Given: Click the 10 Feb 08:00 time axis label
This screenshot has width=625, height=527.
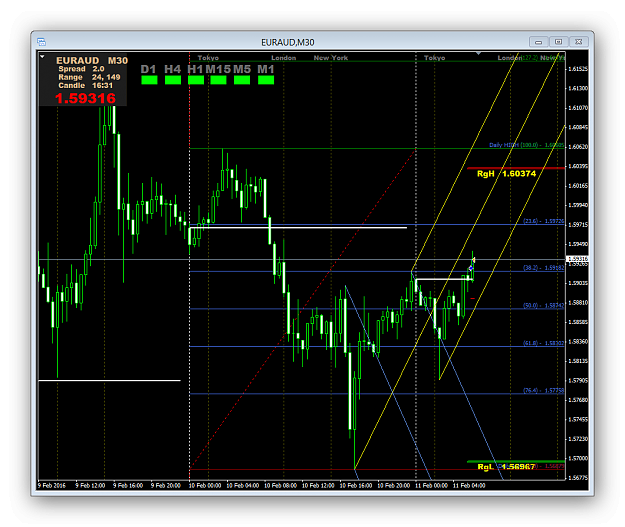Looking at the screenshot, I should [280, 486].
